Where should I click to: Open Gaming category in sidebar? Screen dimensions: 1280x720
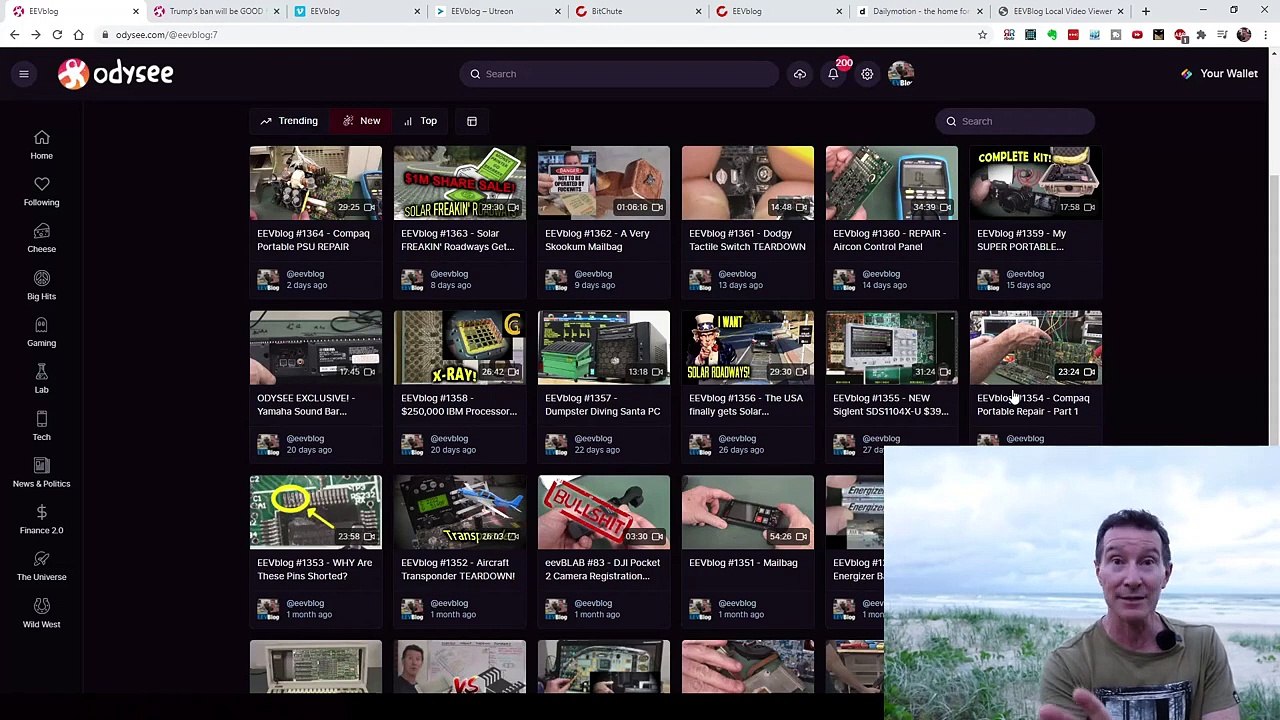pos(41,332)
